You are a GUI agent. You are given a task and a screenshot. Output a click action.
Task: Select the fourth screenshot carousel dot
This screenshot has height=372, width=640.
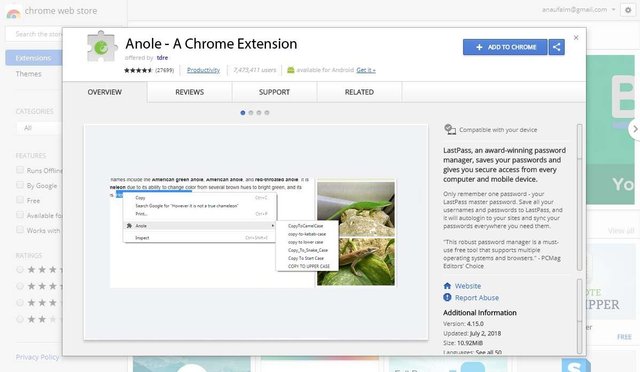click(267, 113)
